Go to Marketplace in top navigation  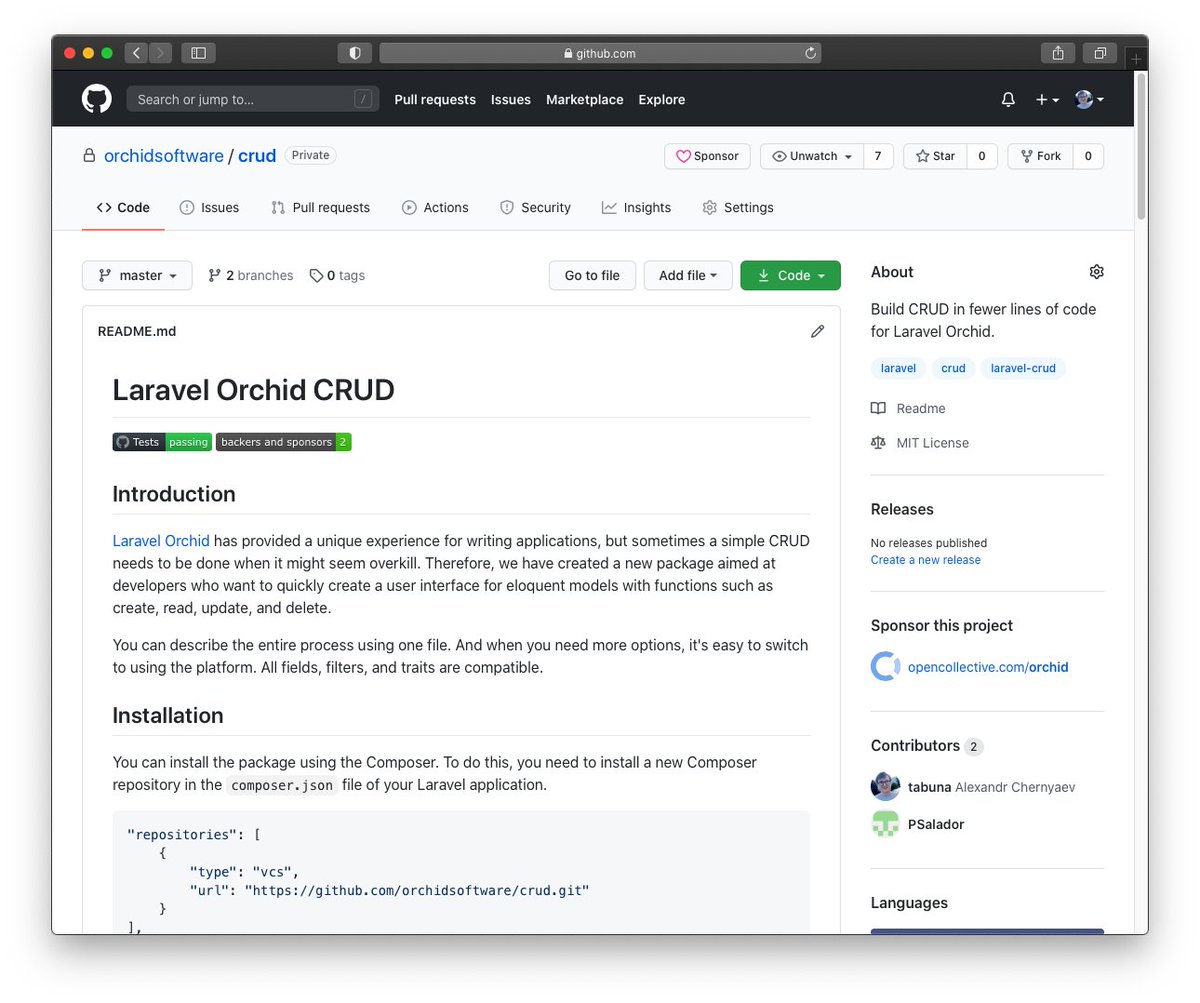585,99
